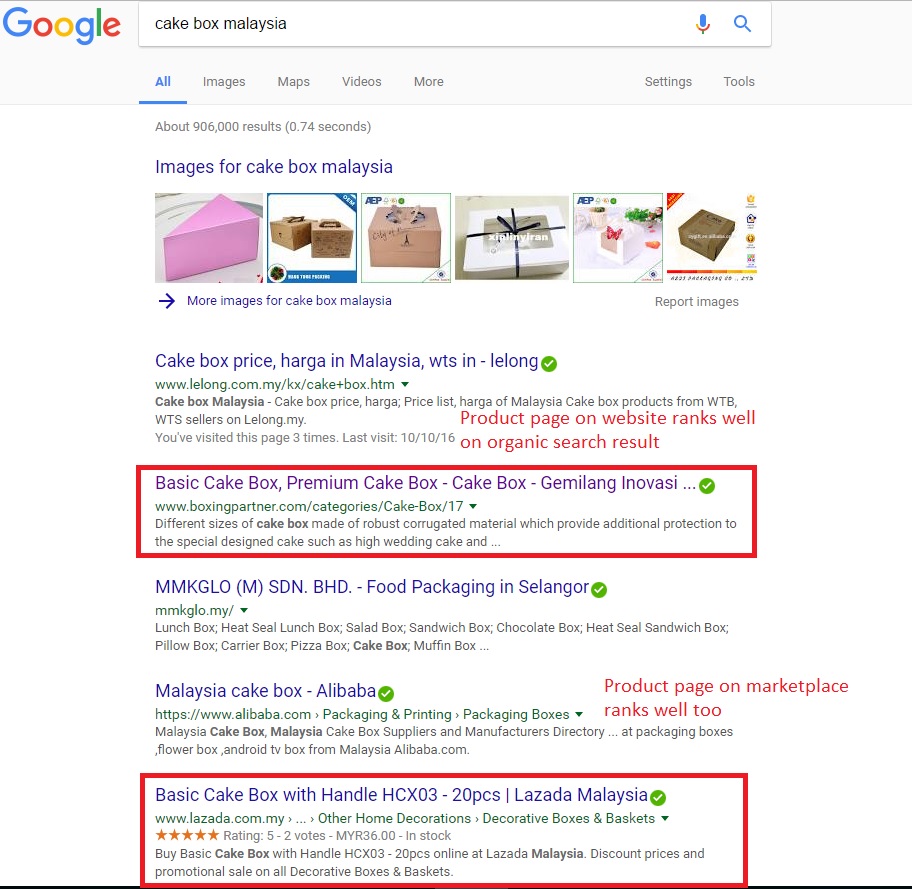
Task: Click the blue search magnifier icon
Action: [x=742, y=24]
